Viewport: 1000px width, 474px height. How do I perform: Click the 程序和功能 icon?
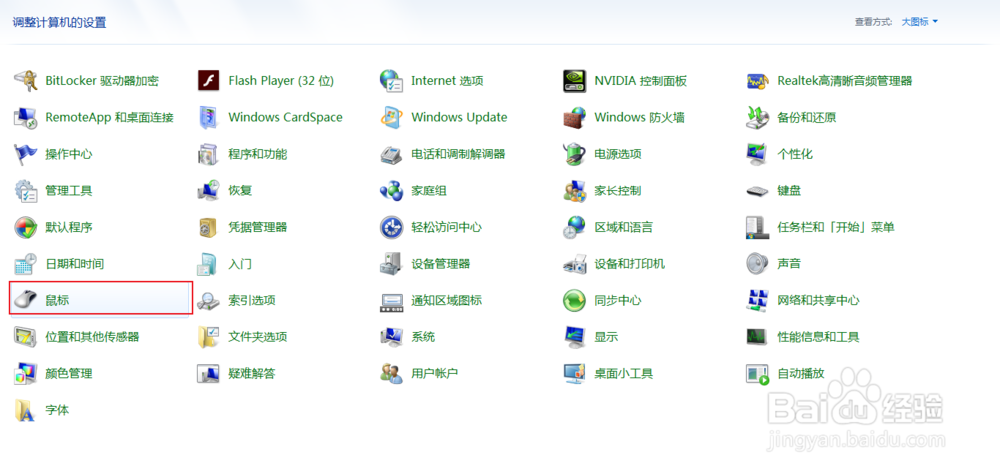pyautogui.click(x=209, y=154)
